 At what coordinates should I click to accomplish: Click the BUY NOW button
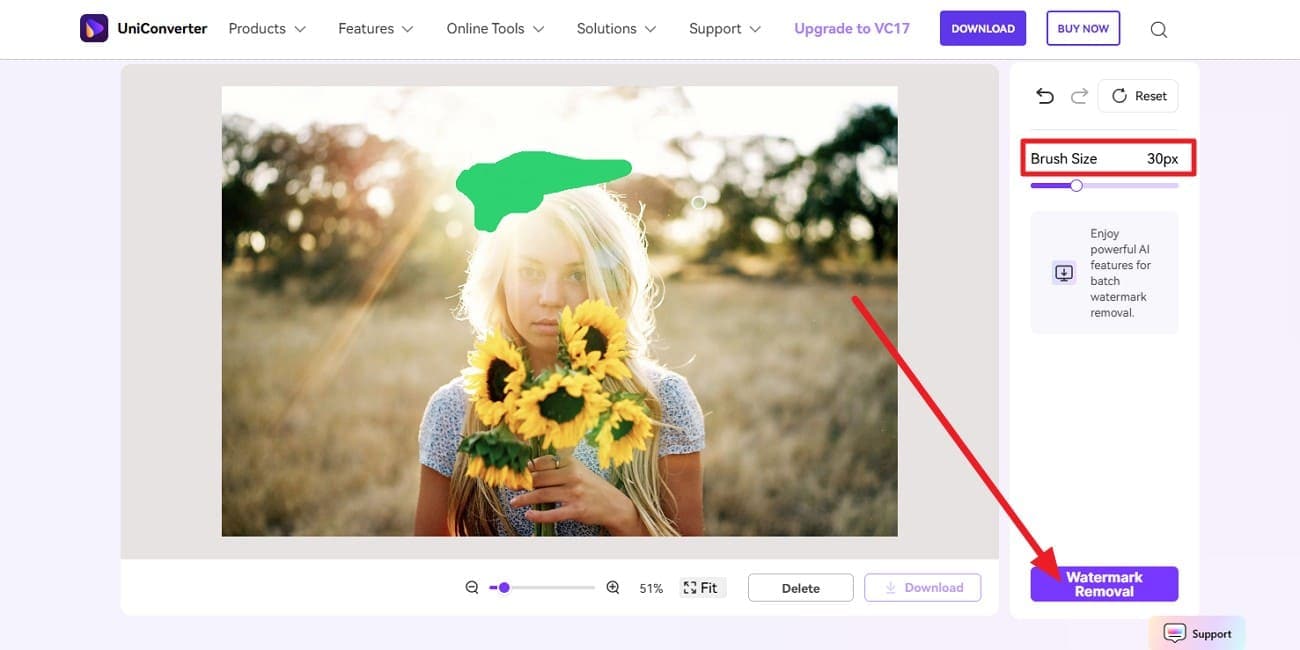[1083, 28]
